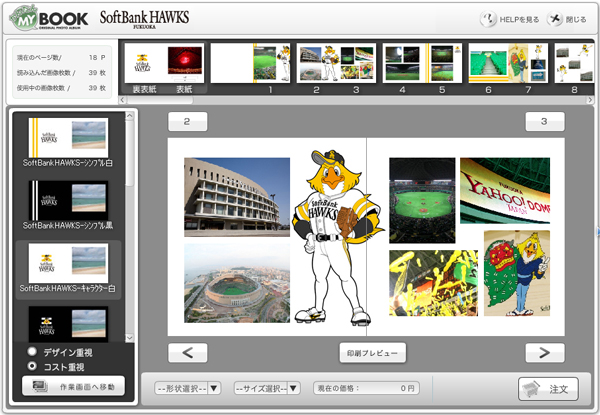600x415 pixels.
Task: Close the editor with 閉じる icon
Action: 554,19
